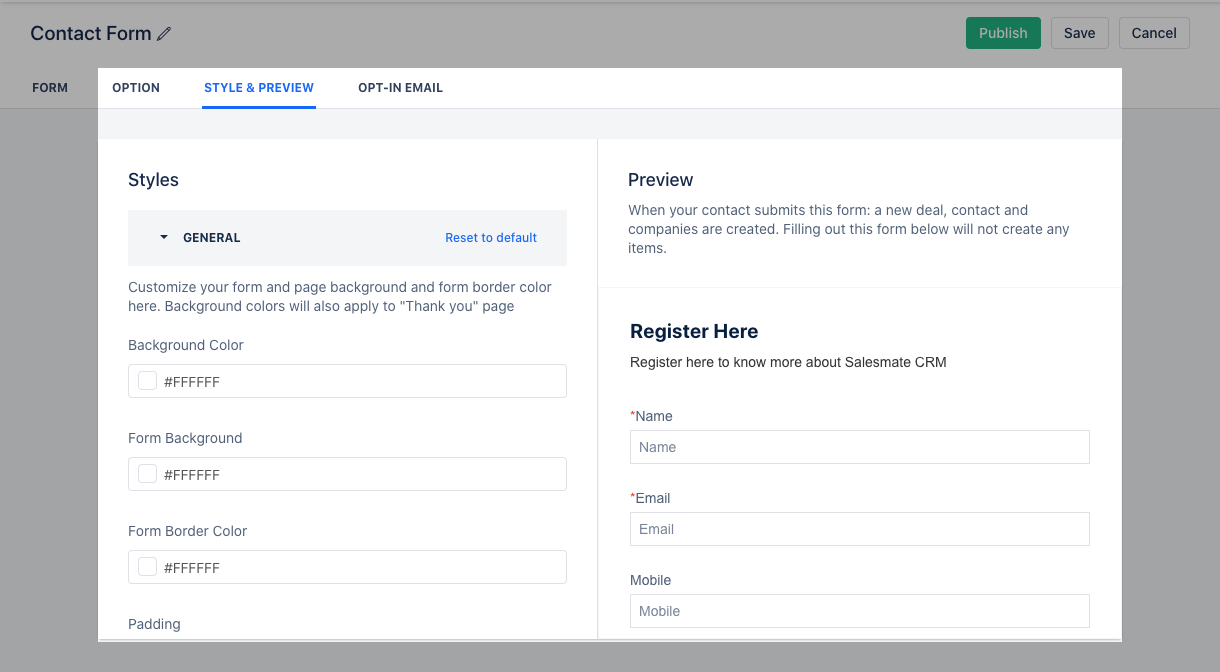The width and height of the screenshot is (1220, 672).
Task: Open the Form Border Color swatch
Action: coord(147,567)
